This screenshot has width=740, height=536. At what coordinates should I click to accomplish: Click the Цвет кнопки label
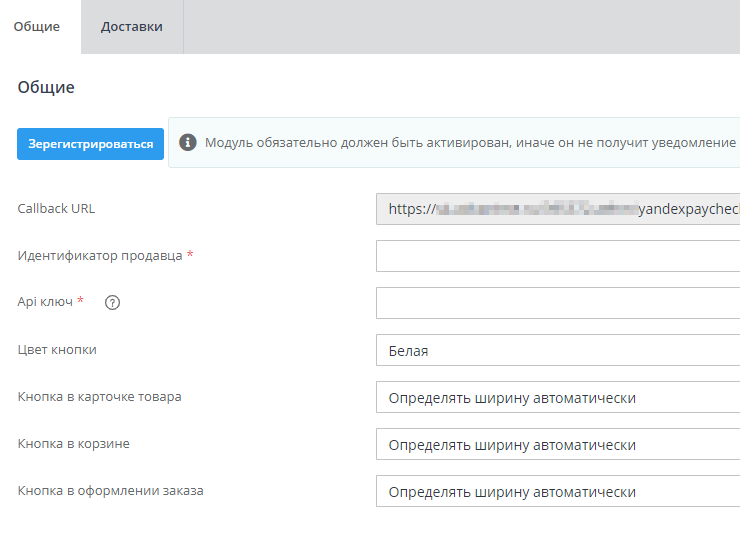[57, 350]
